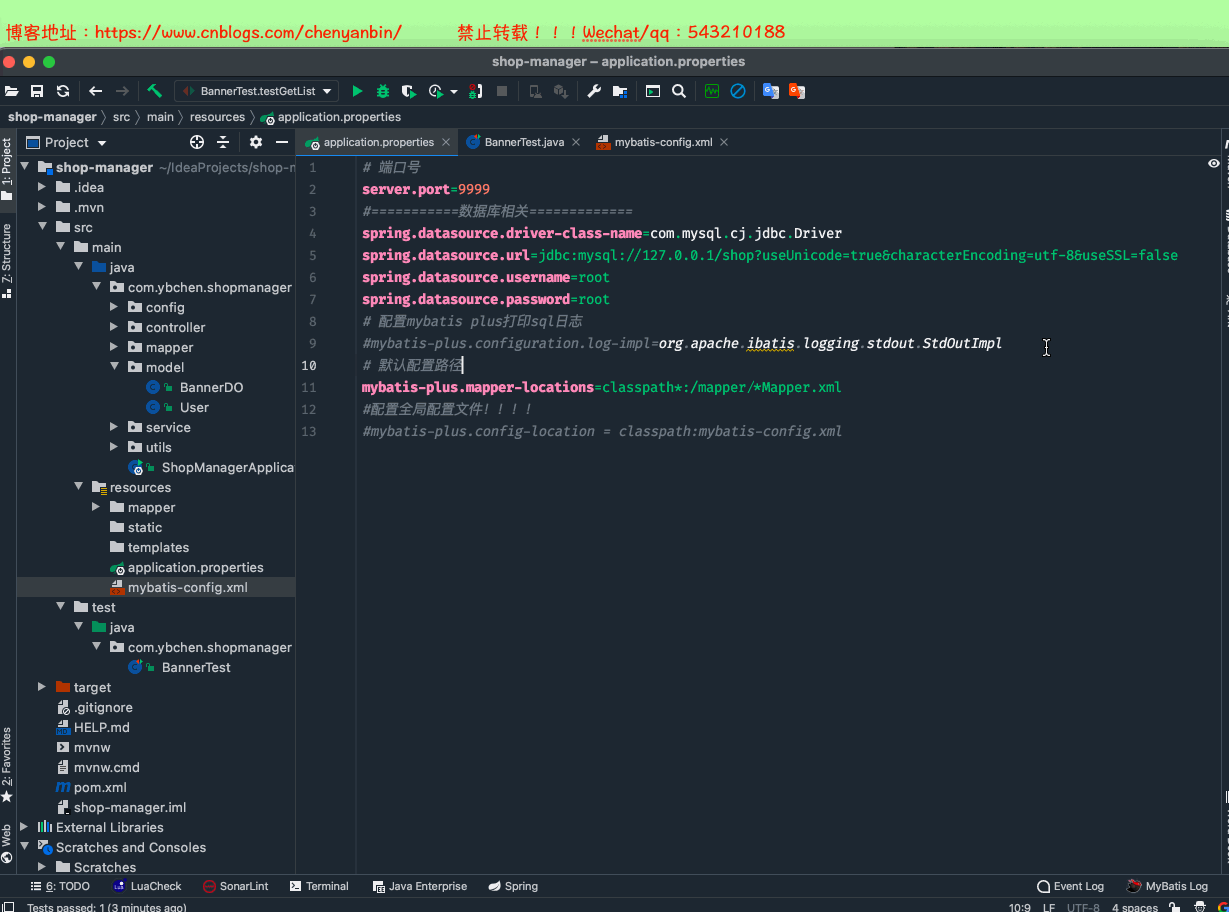Click the green monitor chart toolbar icon
The width and height of the screenshot is (1229, 912).
tap(712, 91)
